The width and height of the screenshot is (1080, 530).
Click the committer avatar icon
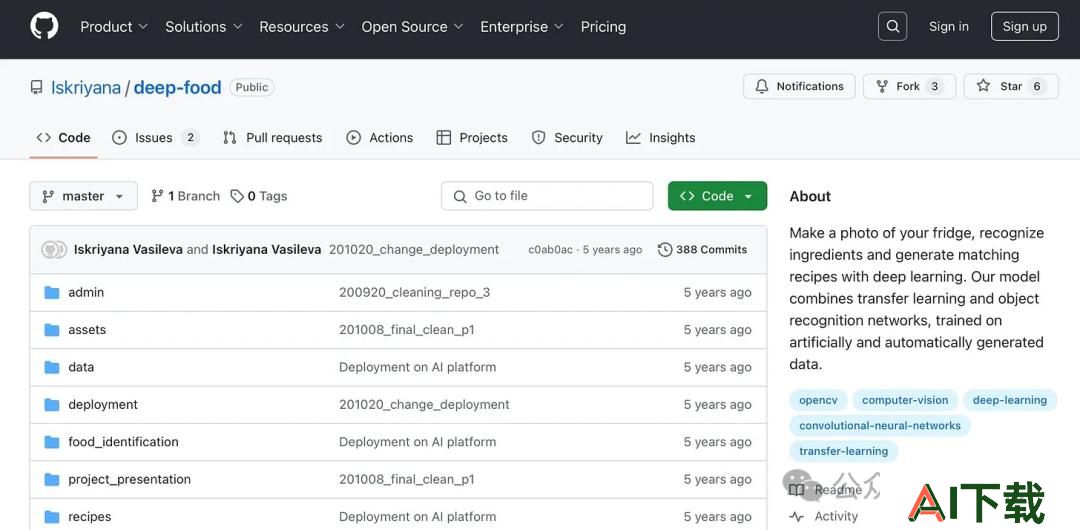click(54, 249)
